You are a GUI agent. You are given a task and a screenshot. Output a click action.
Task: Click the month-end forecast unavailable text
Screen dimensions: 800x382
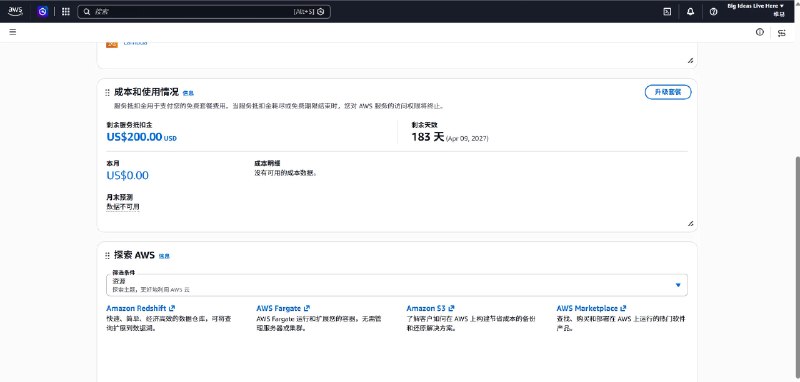(122, 207)
